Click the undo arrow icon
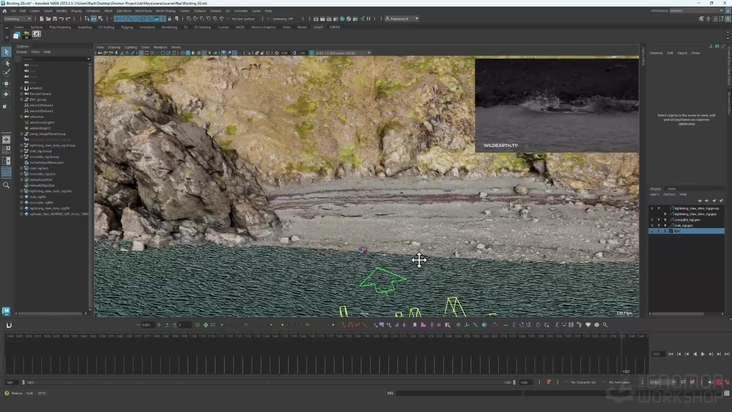Screen dimensions: 732x412 click(x=61, y=19)
